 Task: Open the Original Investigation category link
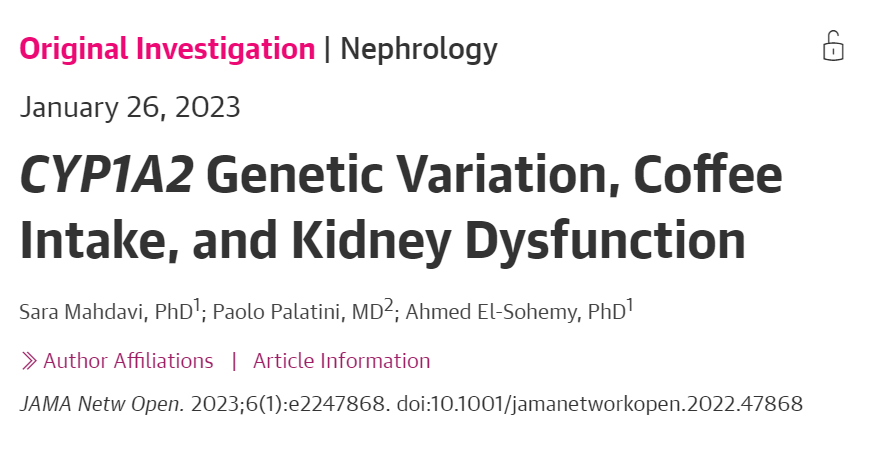click(x=167, y=49)
